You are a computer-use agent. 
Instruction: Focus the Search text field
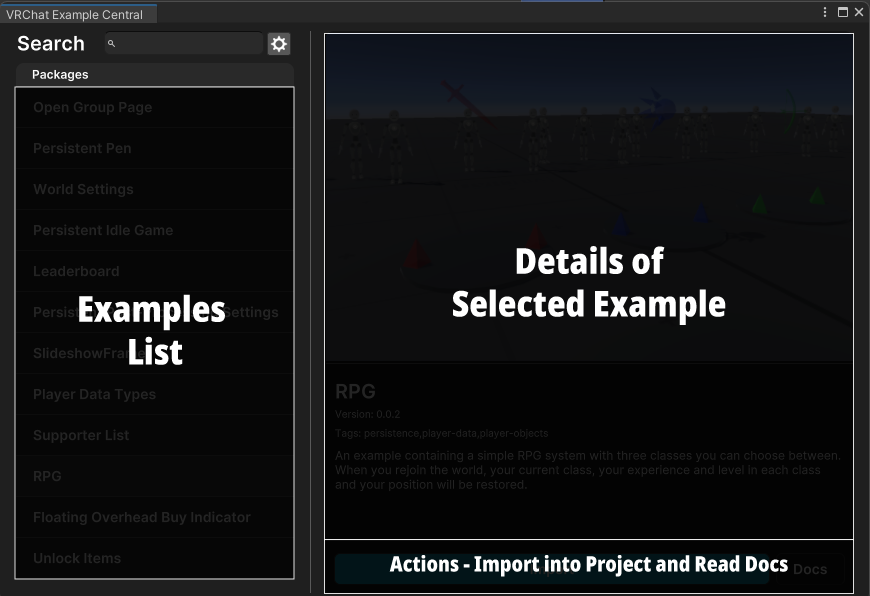(184, 43)
